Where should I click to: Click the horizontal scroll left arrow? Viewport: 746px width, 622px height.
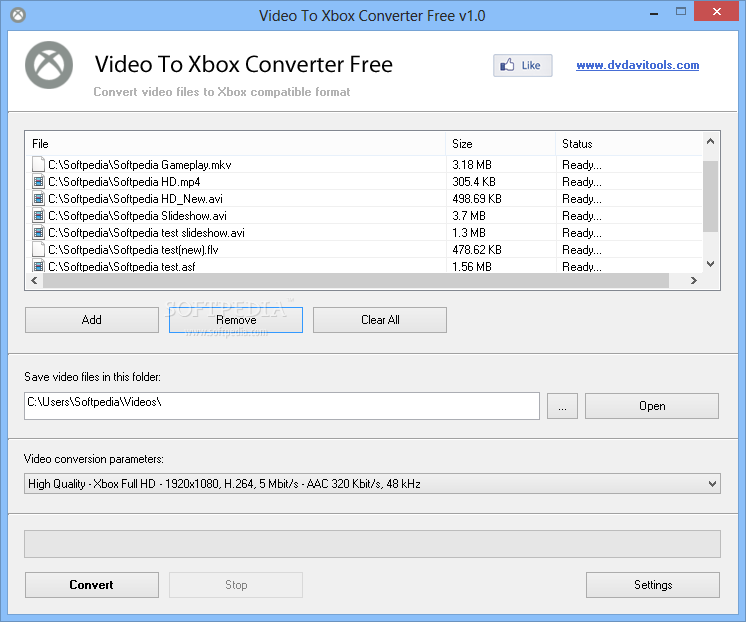[x=34, y=280]
